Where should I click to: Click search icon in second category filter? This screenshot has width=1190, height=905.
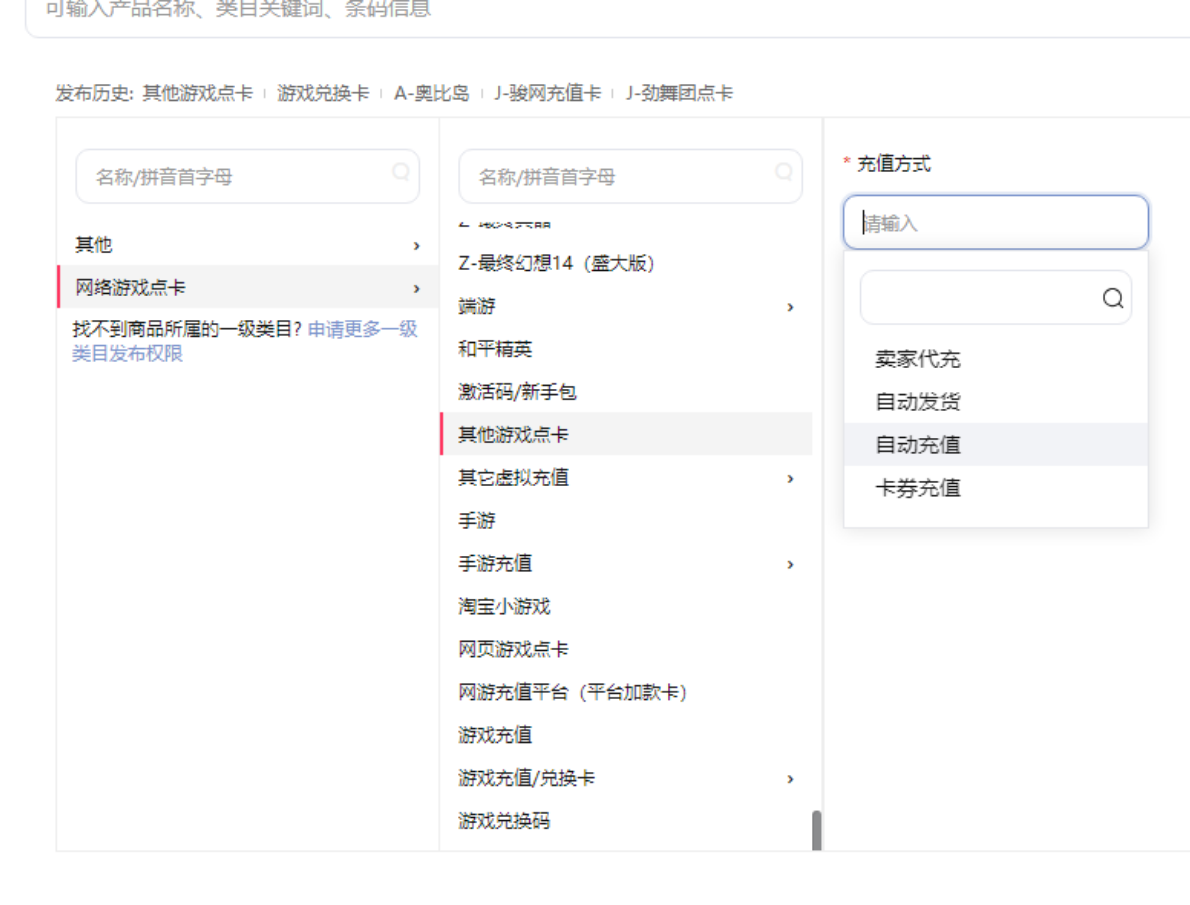click(784, 172)
